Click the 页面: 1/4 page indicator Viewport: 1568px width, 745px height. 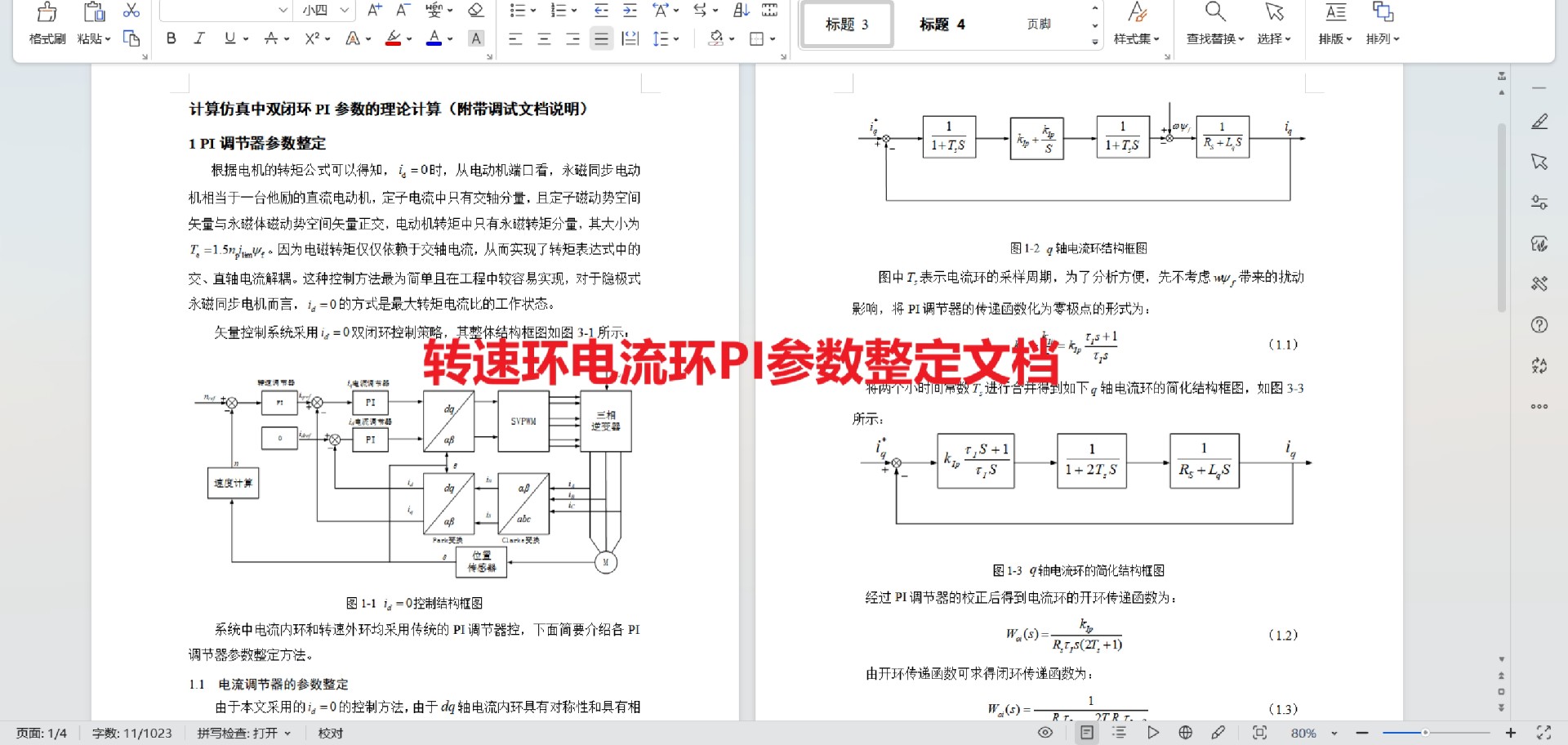[42, 733]
